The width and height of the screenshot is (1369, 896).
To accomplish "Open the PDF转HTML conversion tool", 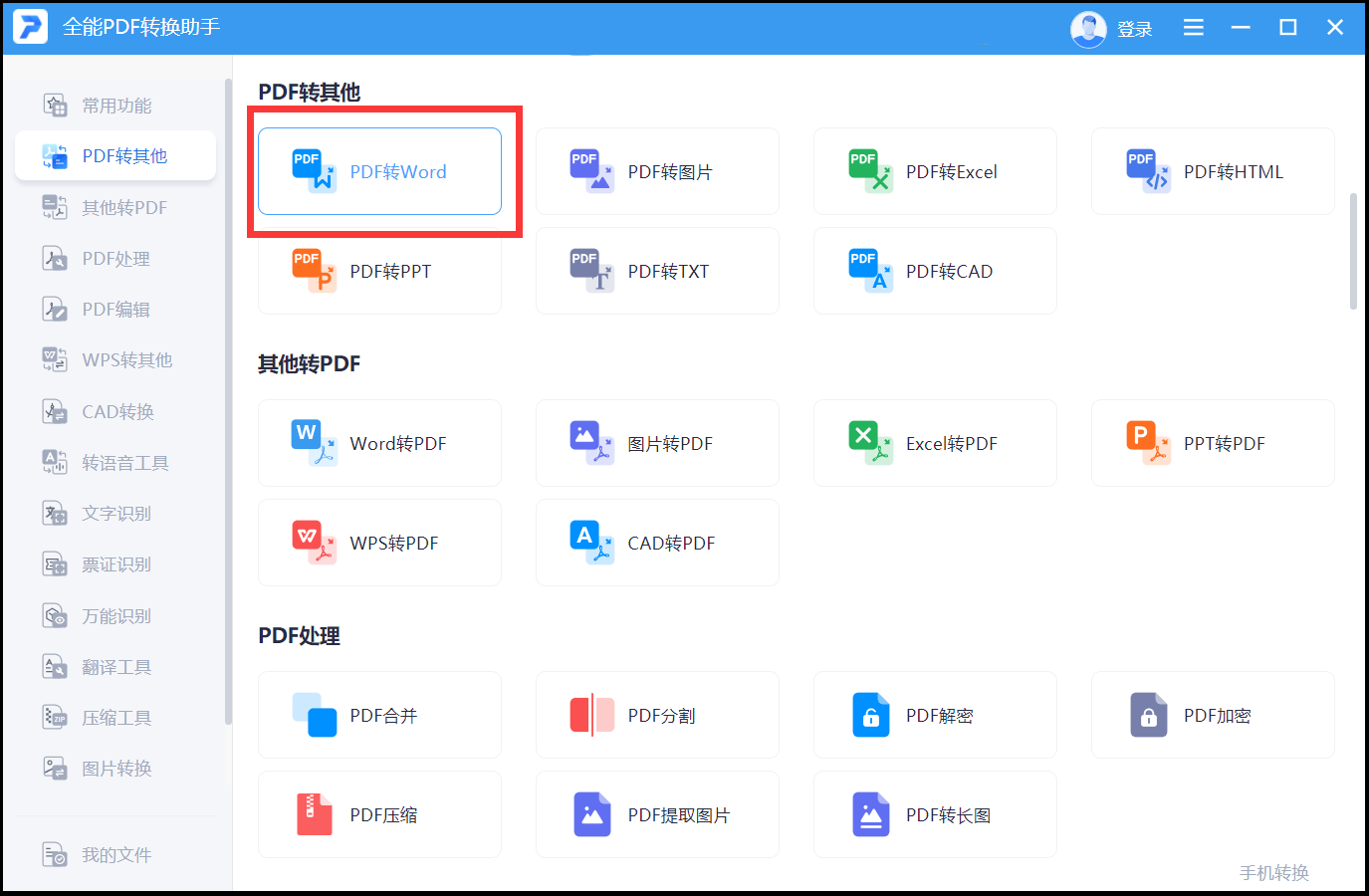I will point(1212,171).
